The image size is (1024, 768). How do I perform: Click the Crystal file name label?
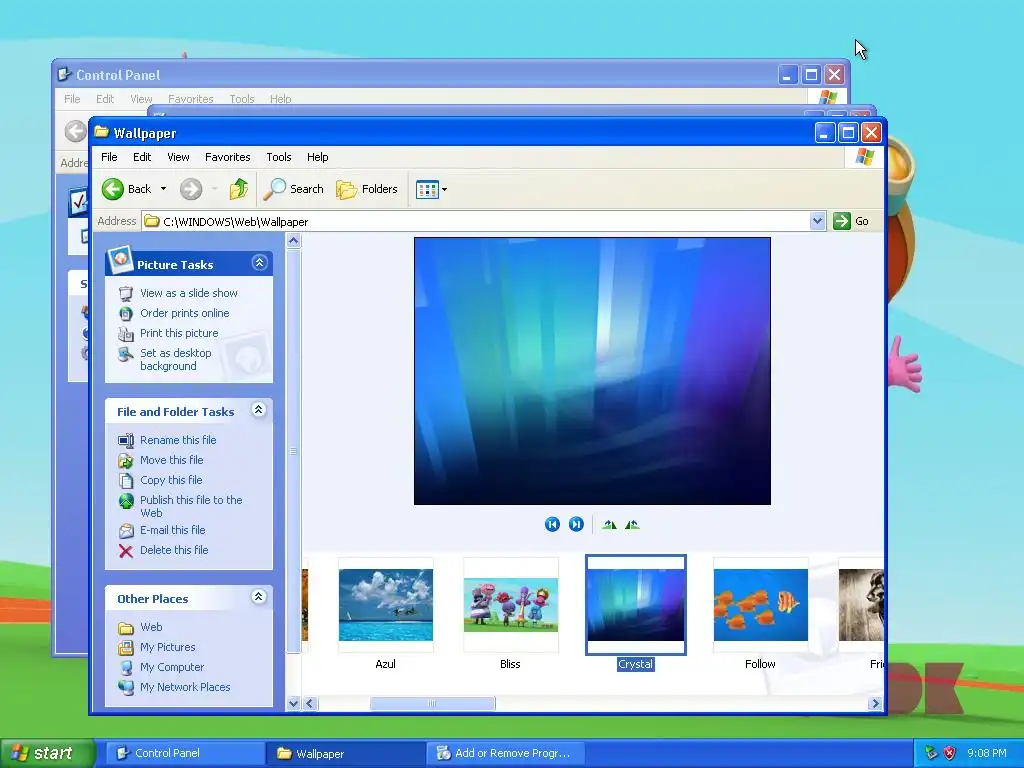tap(635, 664)
